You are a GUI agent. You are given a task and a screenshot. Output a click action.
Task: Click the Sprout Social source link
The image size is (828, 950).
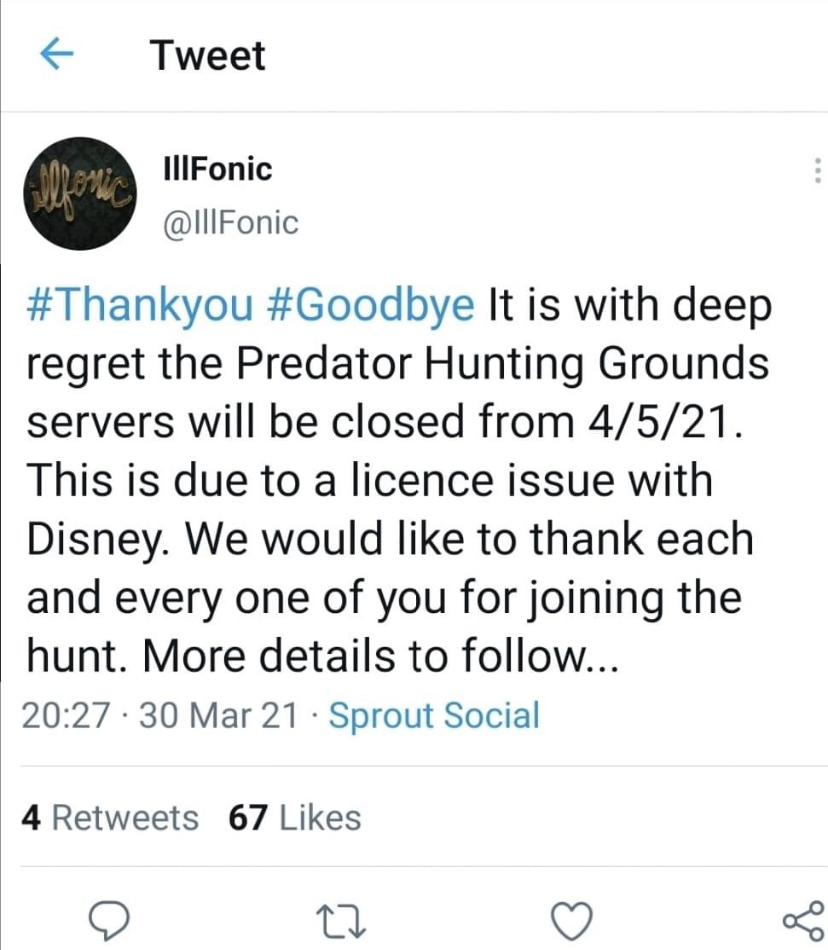point(433,715)
